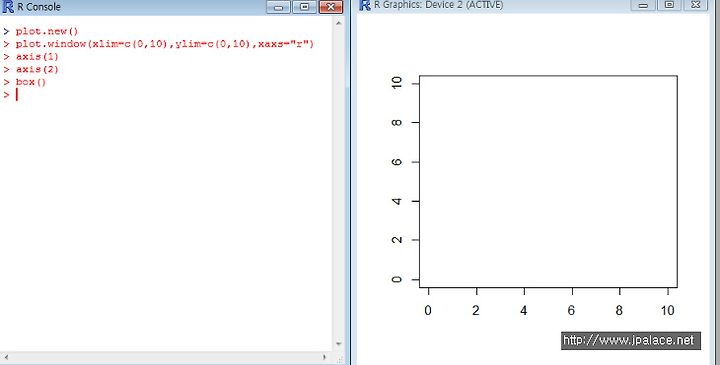Close the R Graphics Device 2 window
Image resolution: width=720 pixels, height=365 pixels.
696,5
